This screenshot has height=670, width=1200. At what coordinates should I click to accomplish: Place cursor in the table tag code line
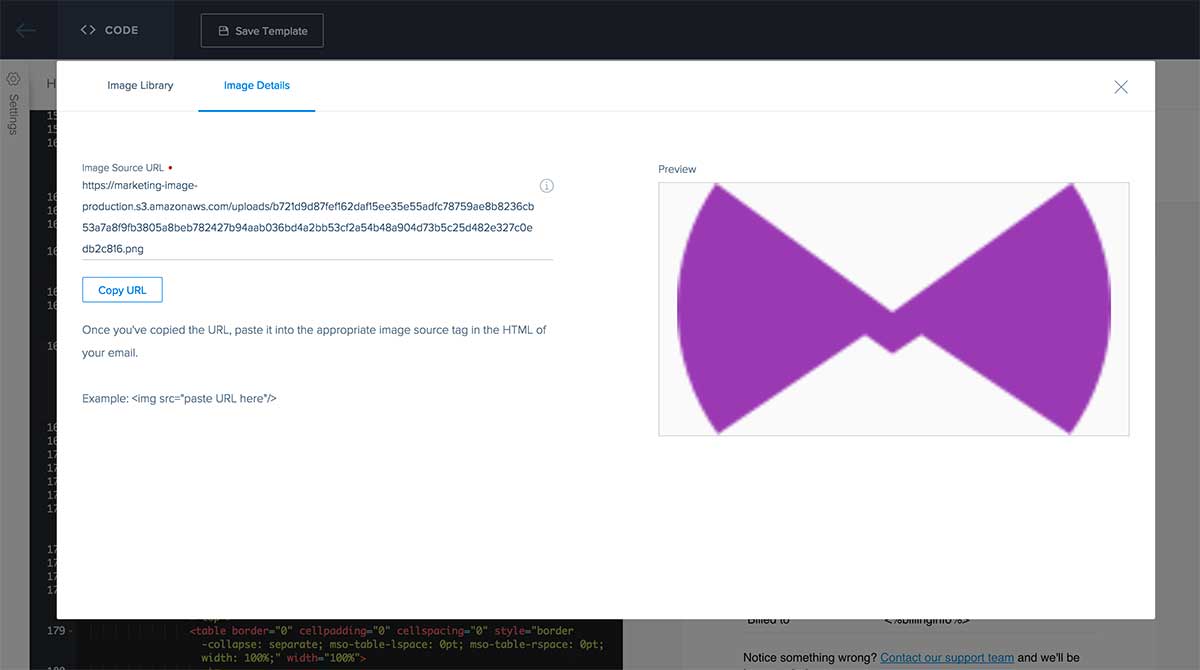pos(382,631)
